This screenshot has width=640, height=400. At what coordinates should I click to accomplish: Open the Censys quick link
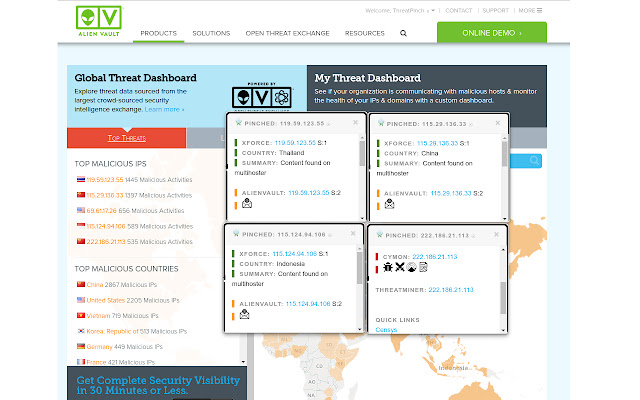pos(386,330)
